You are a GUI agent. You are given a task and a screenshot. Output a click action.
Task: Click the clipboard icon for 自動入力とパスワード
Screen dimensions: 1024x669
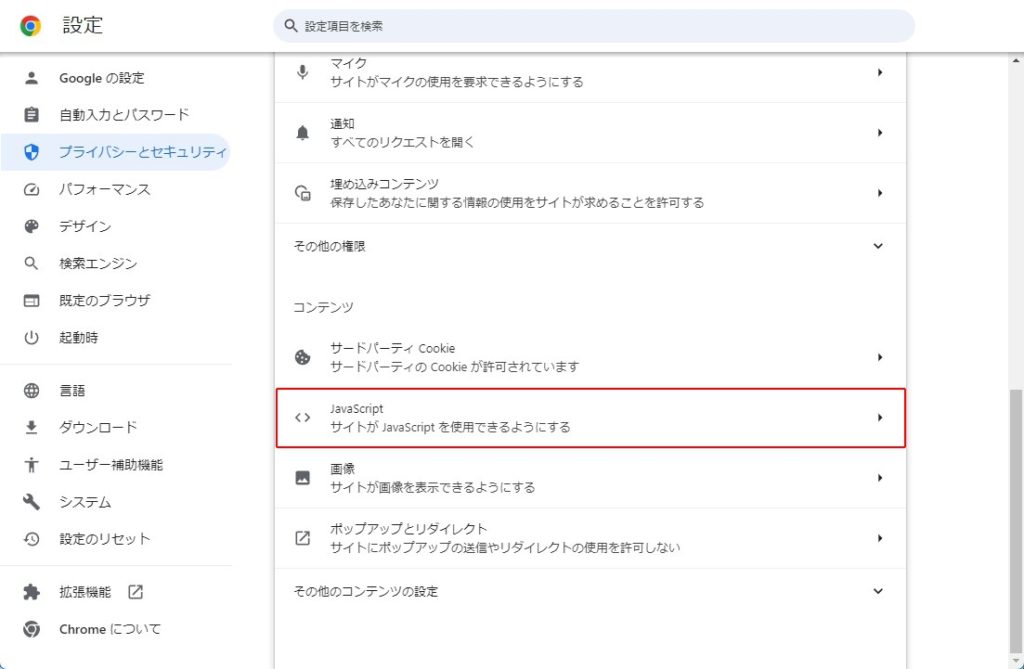[x=31, y=115]
